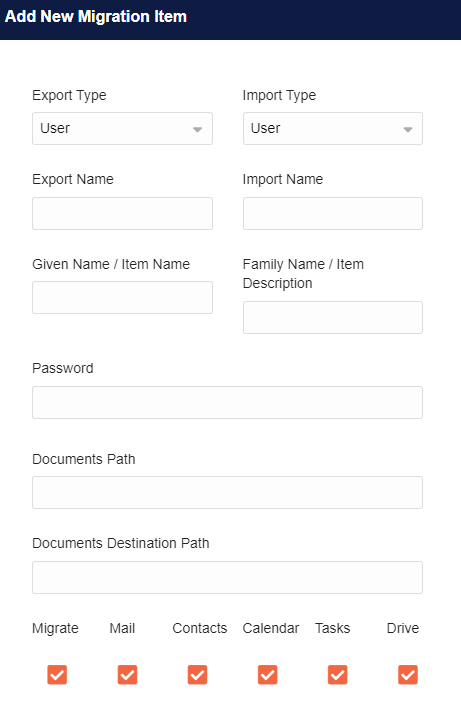
Task: Toggle the Contacts checkbox
Action: [x=197, y=675]
